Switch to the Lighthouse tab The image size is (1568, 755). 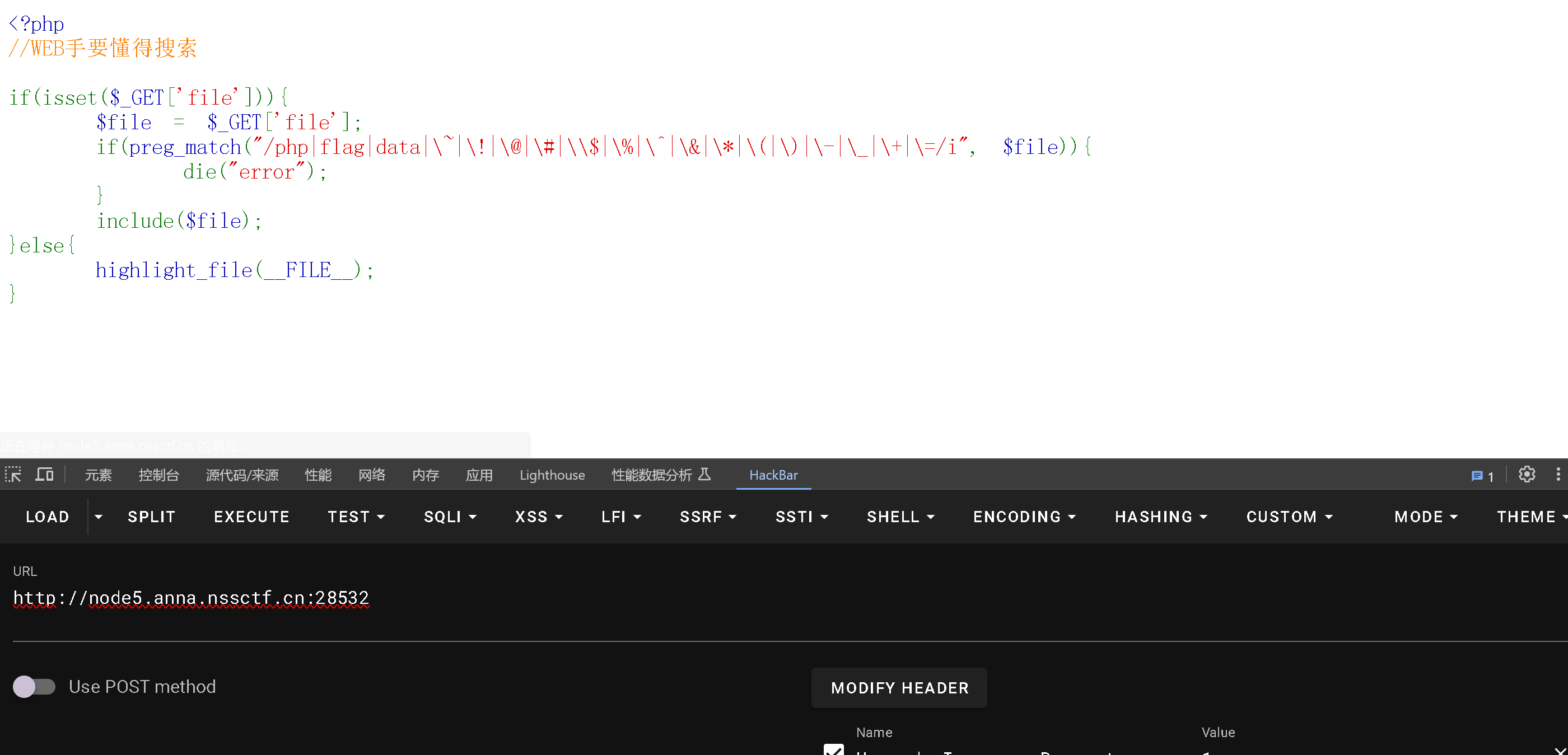tap(552, 475)
